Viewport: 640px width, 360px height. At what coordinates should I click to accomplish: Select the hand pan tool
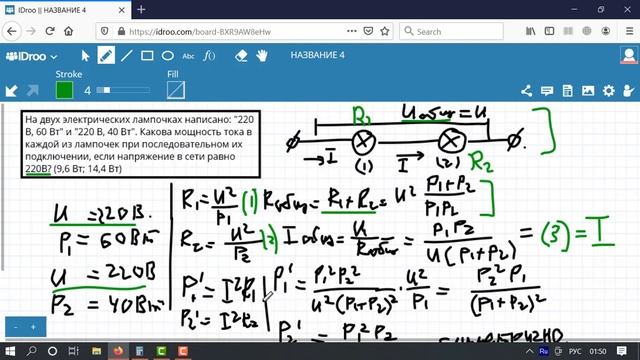(x=262, y=56)
